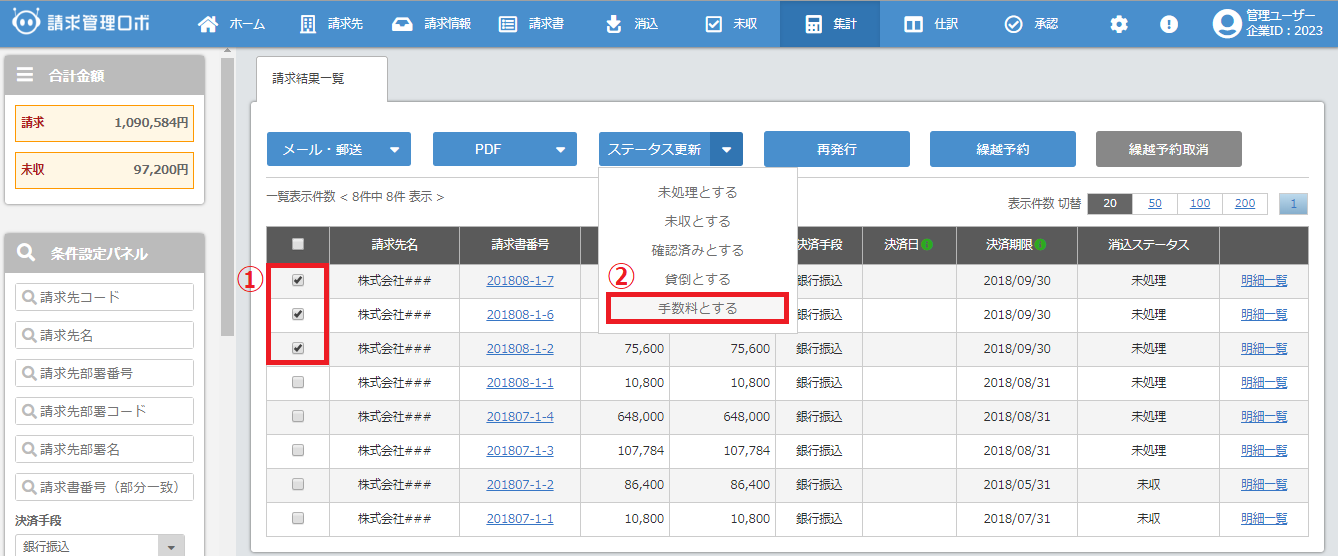This screenshot has width=1338, height=556.
Task: Click the 消込ステータス column header
Action: [x=1149, y=245]
